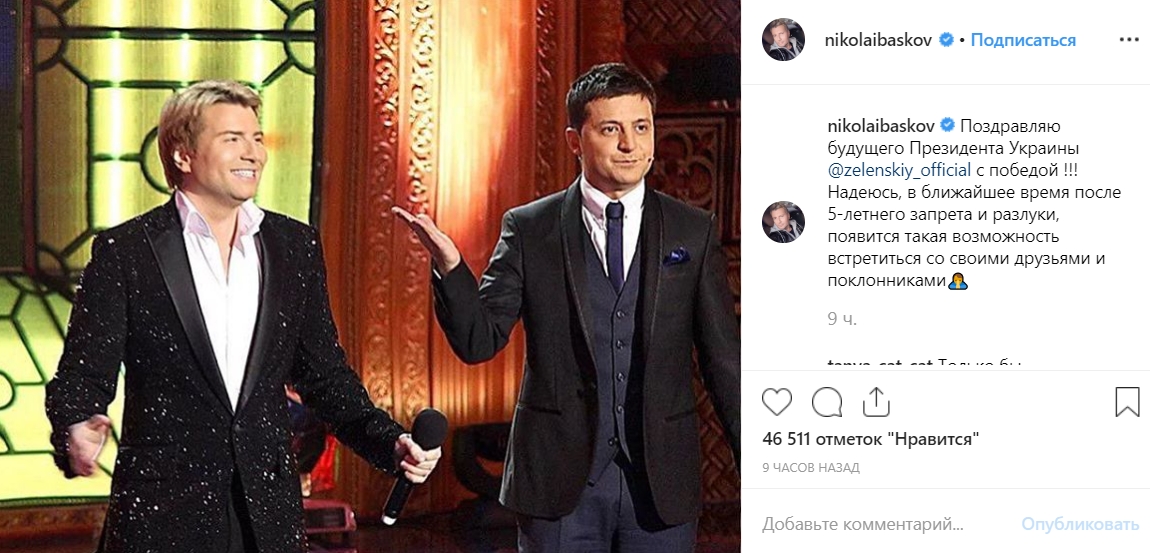The height and width of the screenshot is (553, 1150).
Task: Click the post photo of two men
Action: click(370, 276)
